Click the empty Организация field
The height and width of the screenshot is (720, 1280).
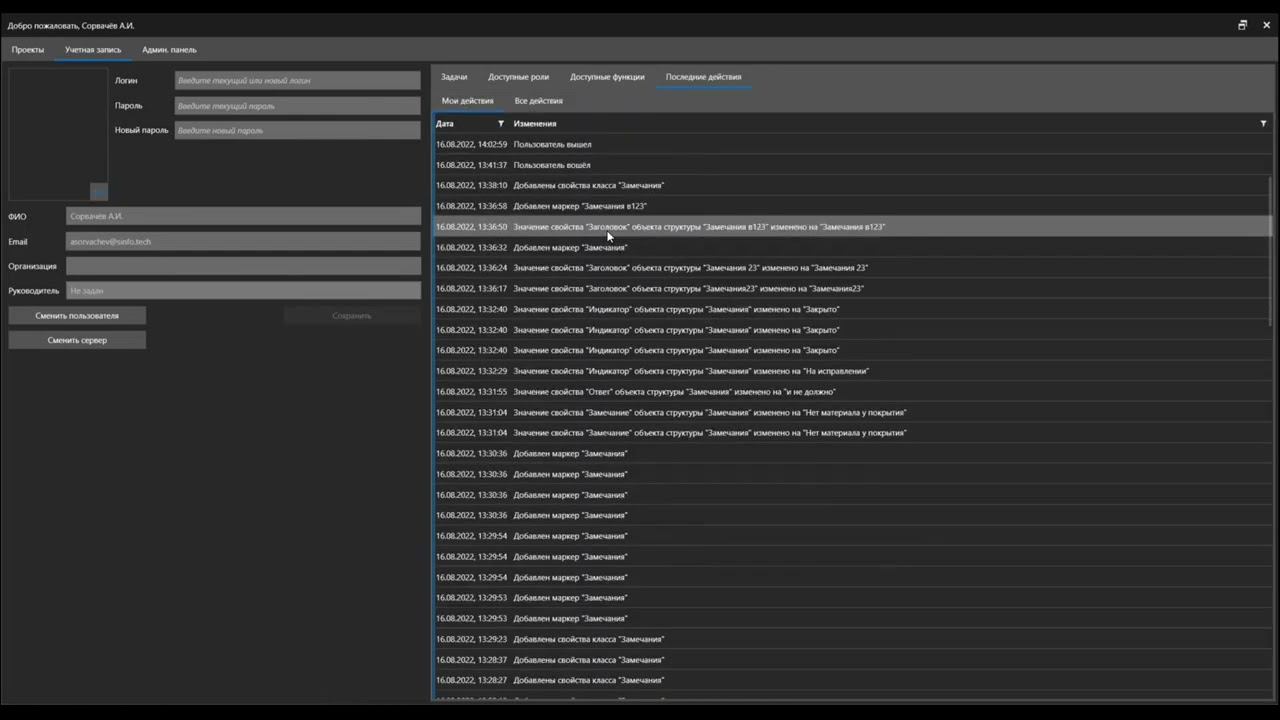(244, 266)
